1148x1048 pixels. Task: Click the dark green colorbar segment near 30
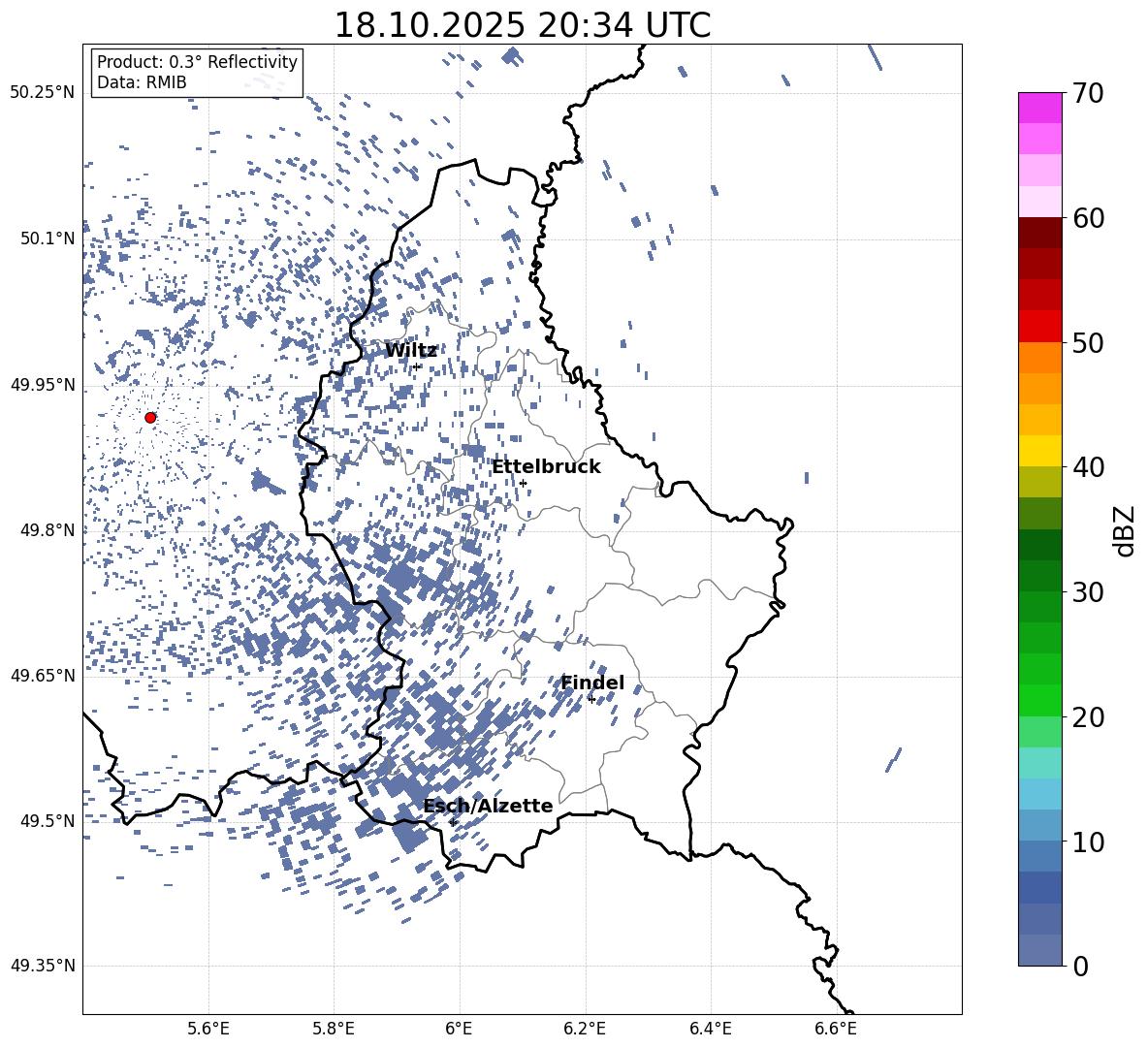1040,576
